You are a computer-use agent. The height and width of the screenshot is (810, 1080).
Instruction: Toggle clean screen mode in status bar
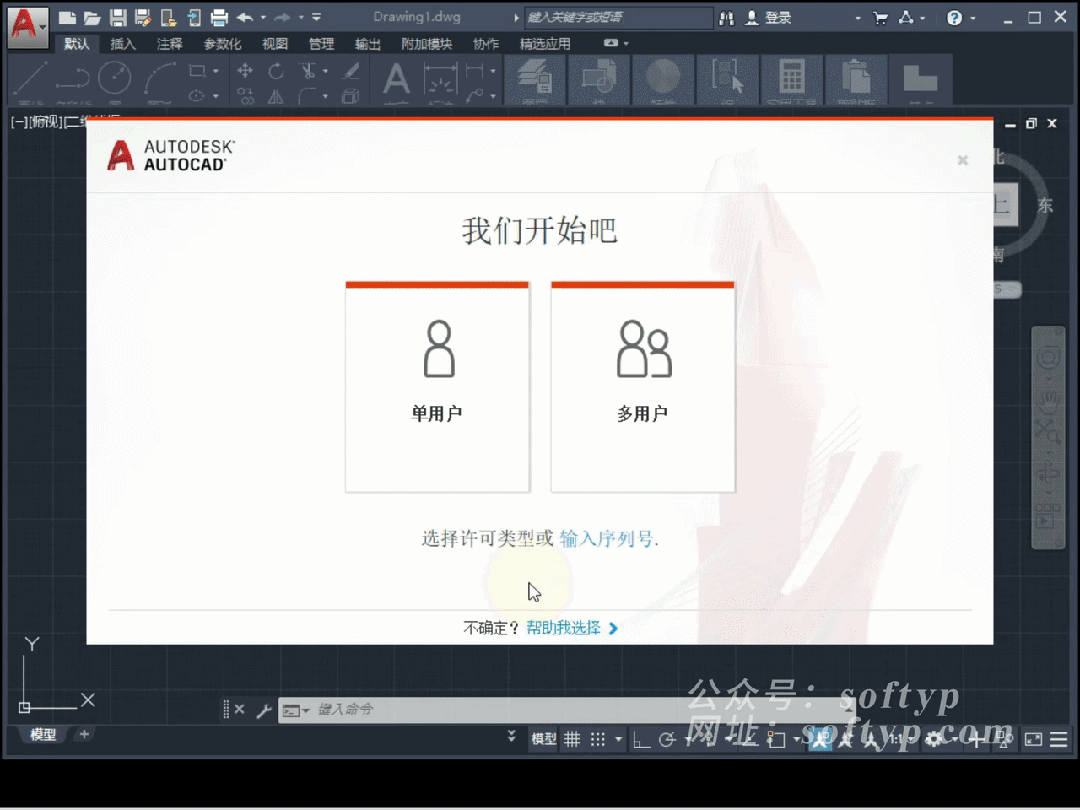[x=1033, y=740]
